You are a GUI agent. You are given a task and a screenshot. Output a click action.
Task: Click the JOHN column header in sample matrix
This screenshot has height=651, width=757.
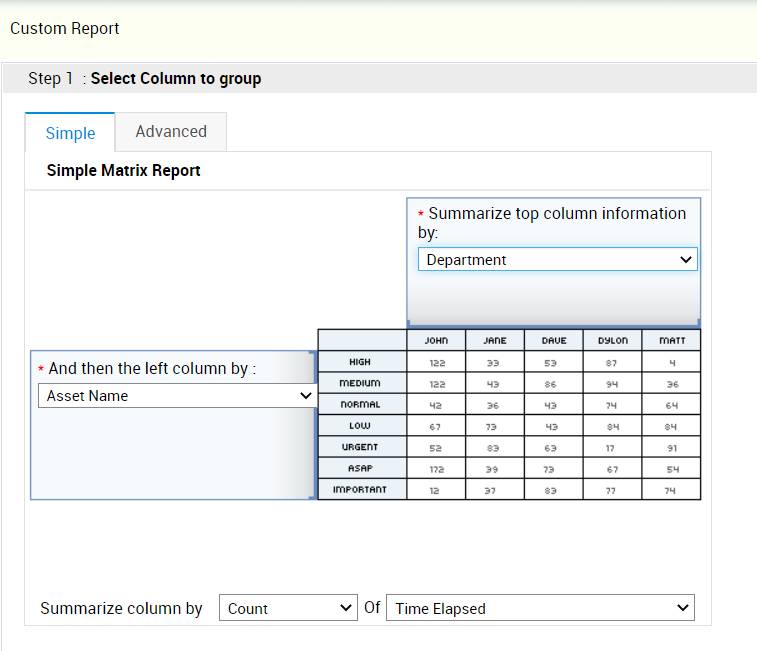[x=436, y=341]
